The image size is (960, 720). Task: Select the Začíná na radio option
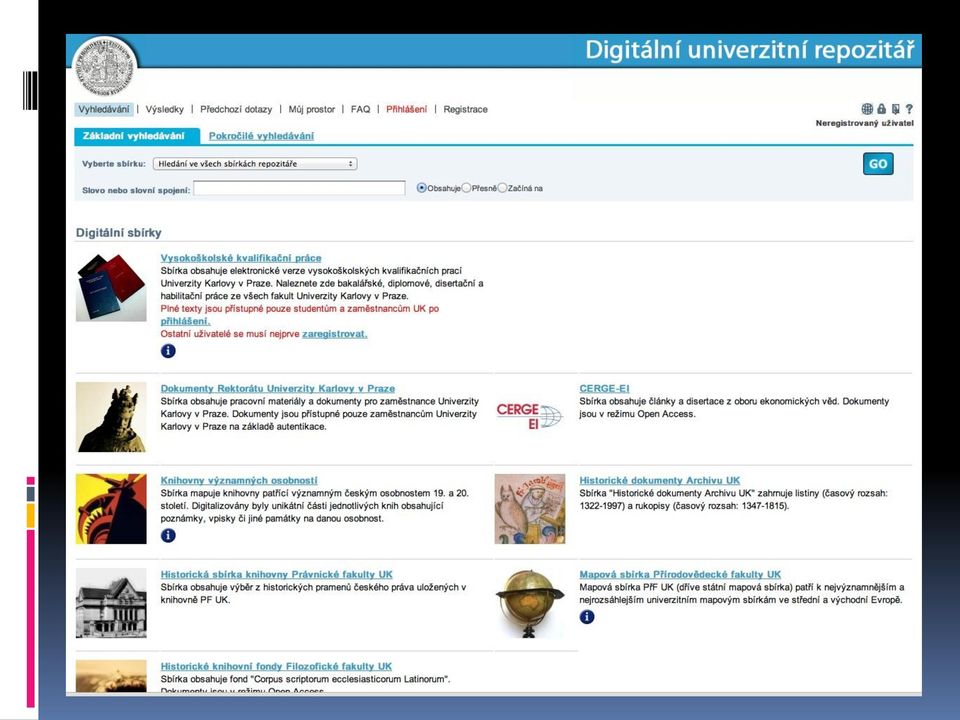pos(502,188)
